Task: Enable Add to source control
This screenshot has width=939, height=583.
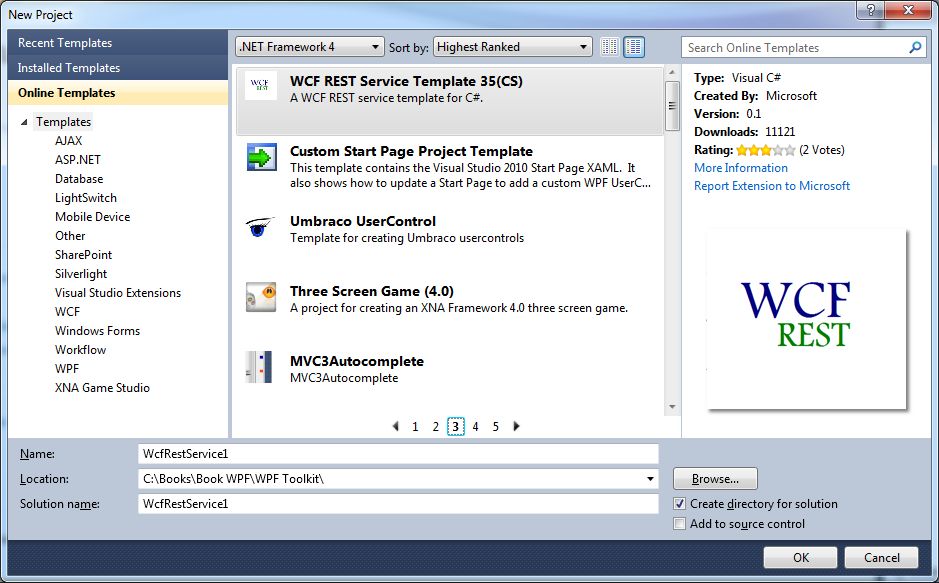Action: tap(679, 523)
